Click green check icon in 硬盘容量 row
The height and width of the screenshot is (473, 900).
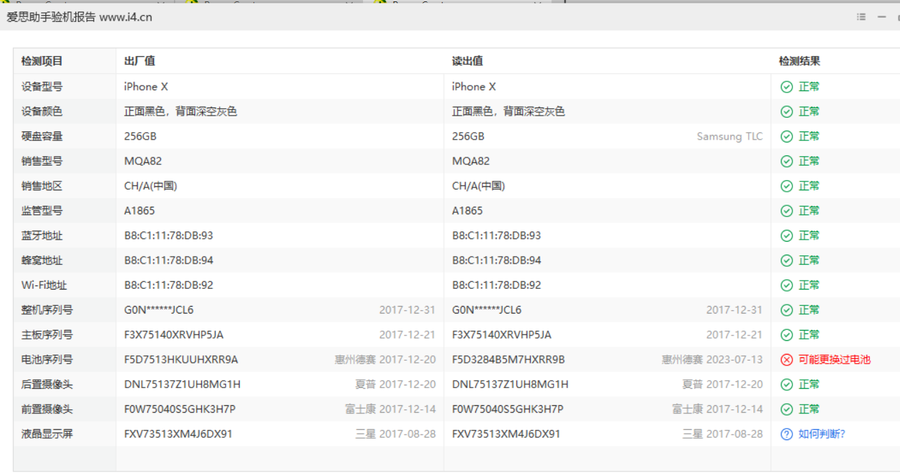787,137
